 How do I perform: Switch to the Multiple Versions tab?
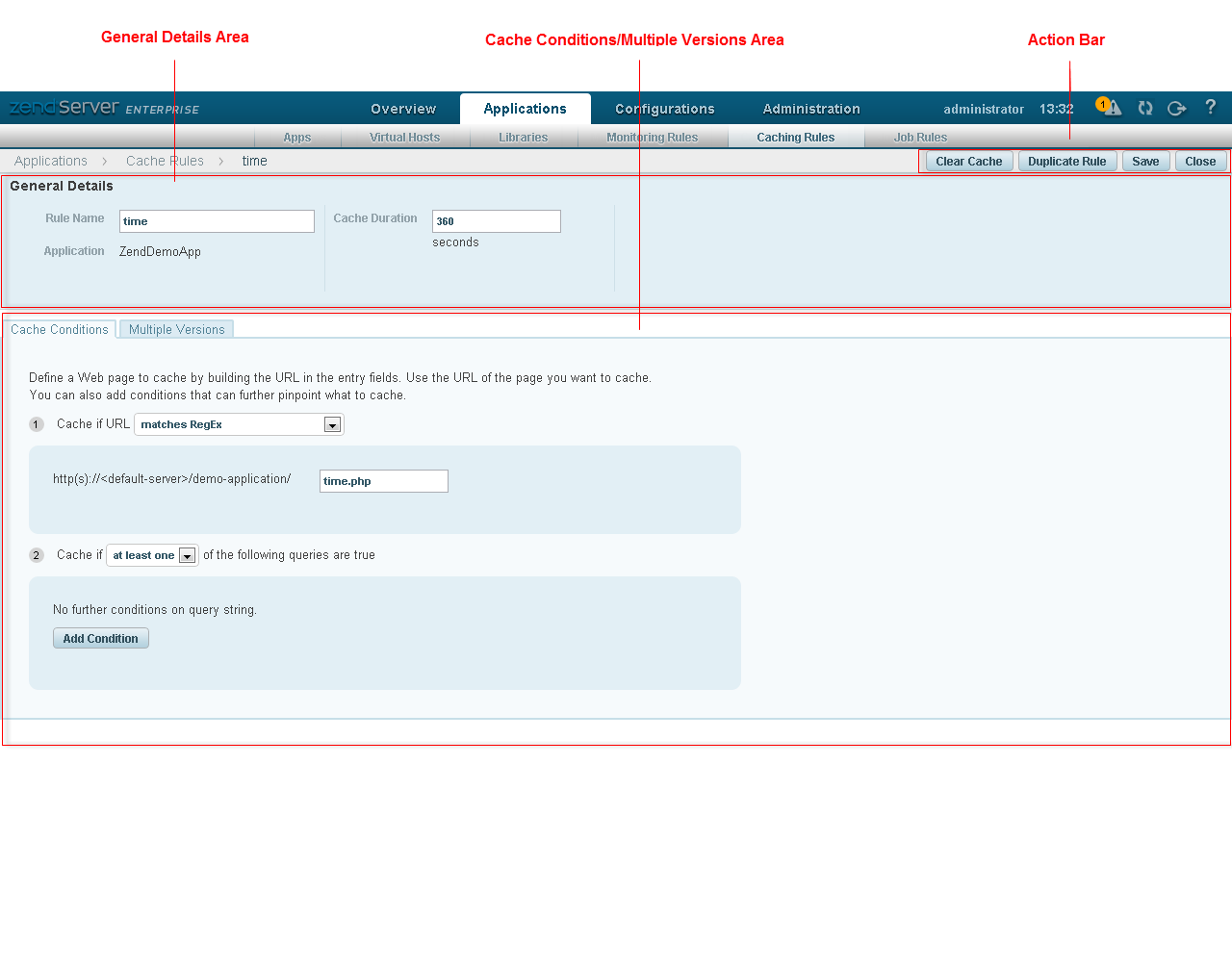point(176,329)
